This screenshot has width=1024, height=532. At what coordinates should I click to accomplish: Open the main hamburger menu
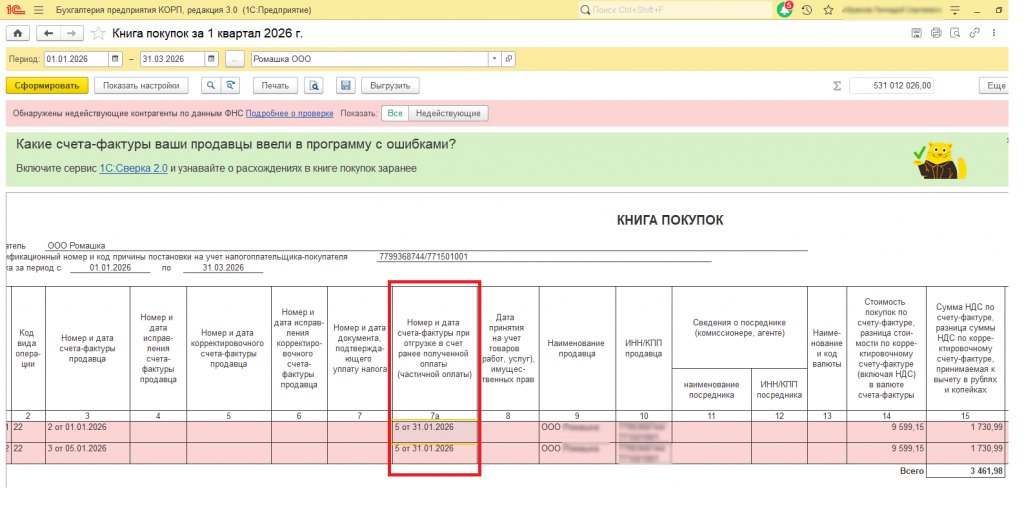pos(39,10)
